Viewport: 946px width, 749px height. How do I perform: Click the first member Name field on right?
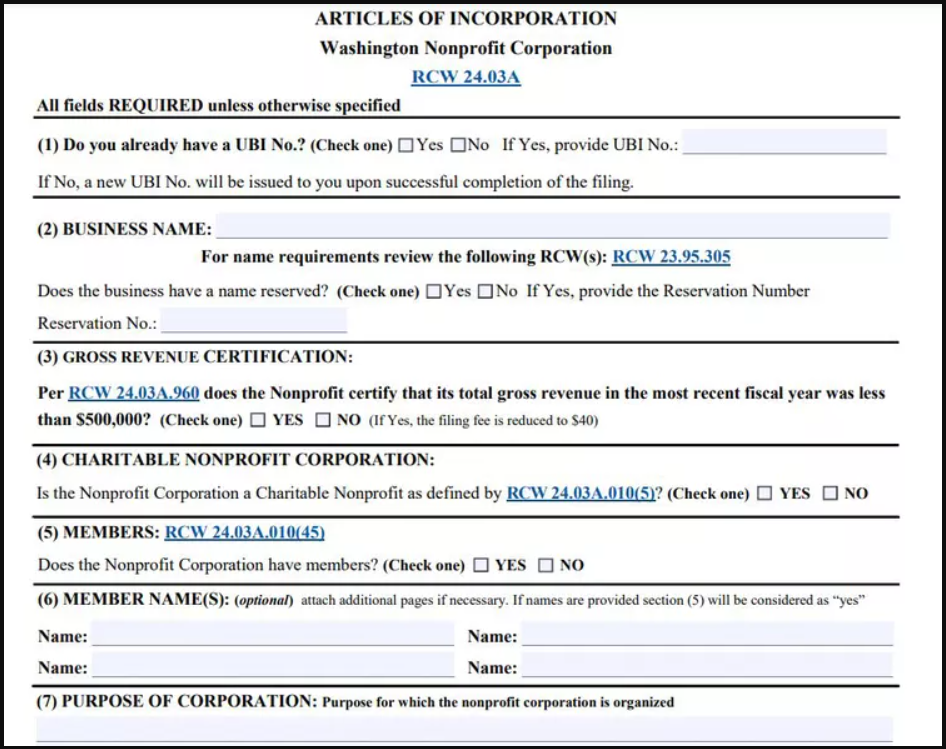(707, 634)
